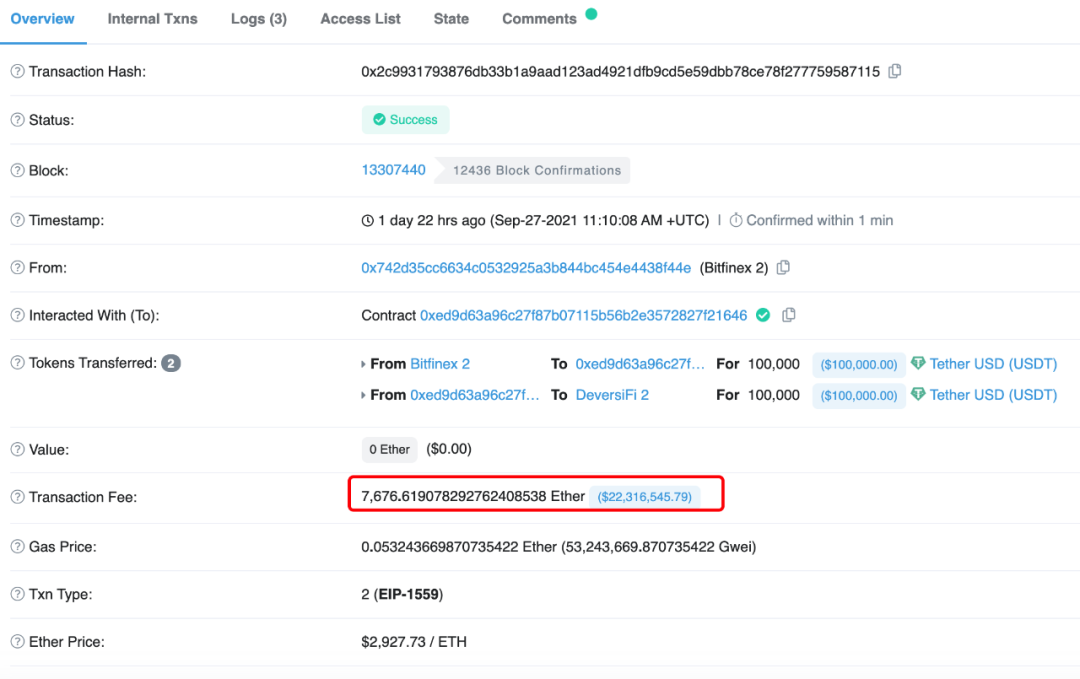Screen dimensions: 1080x679
Task: Click the Success status badge
Action: [x=405, y=120]
